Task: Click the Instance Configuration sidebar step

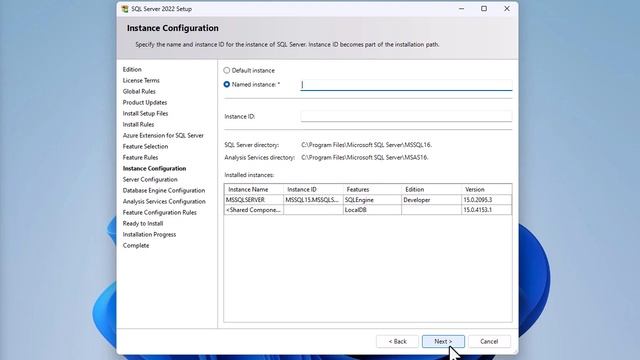Action: point(154,169)
